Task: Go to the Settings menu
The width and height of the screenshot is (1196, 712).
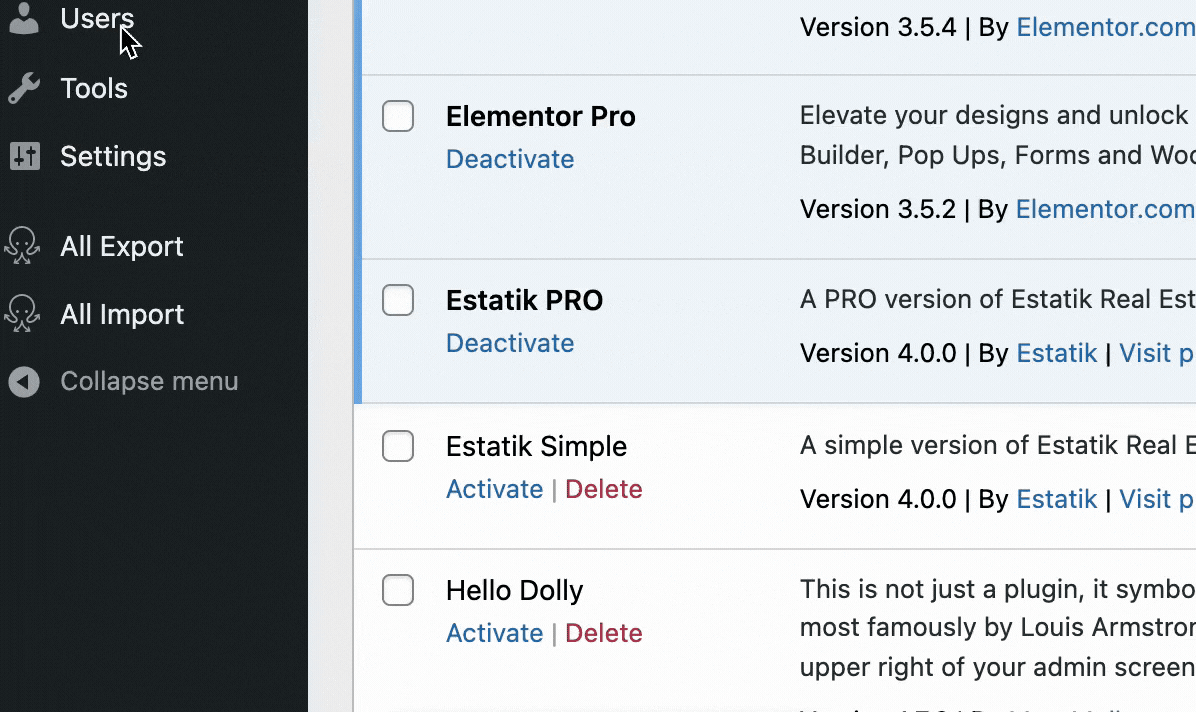Action: (113, 157)
